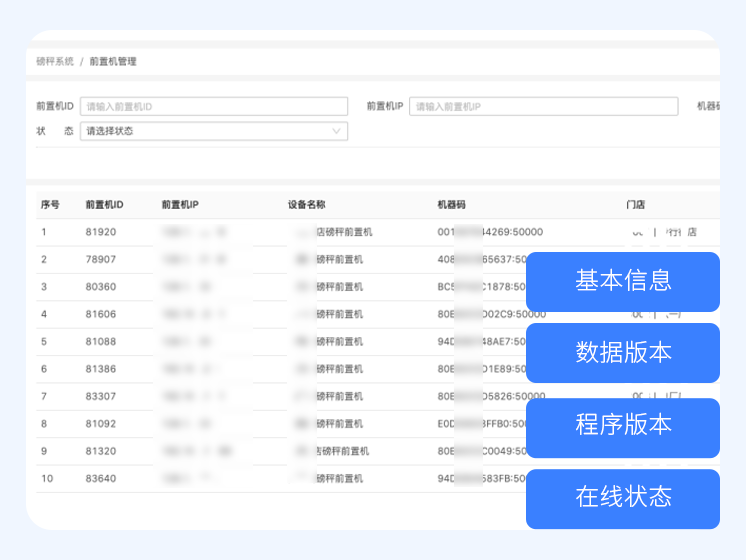Image resolution: width=746 pixels, height=560 pixels.
Task: Select the 在线状态 blue button
Action: coord(622,498)
